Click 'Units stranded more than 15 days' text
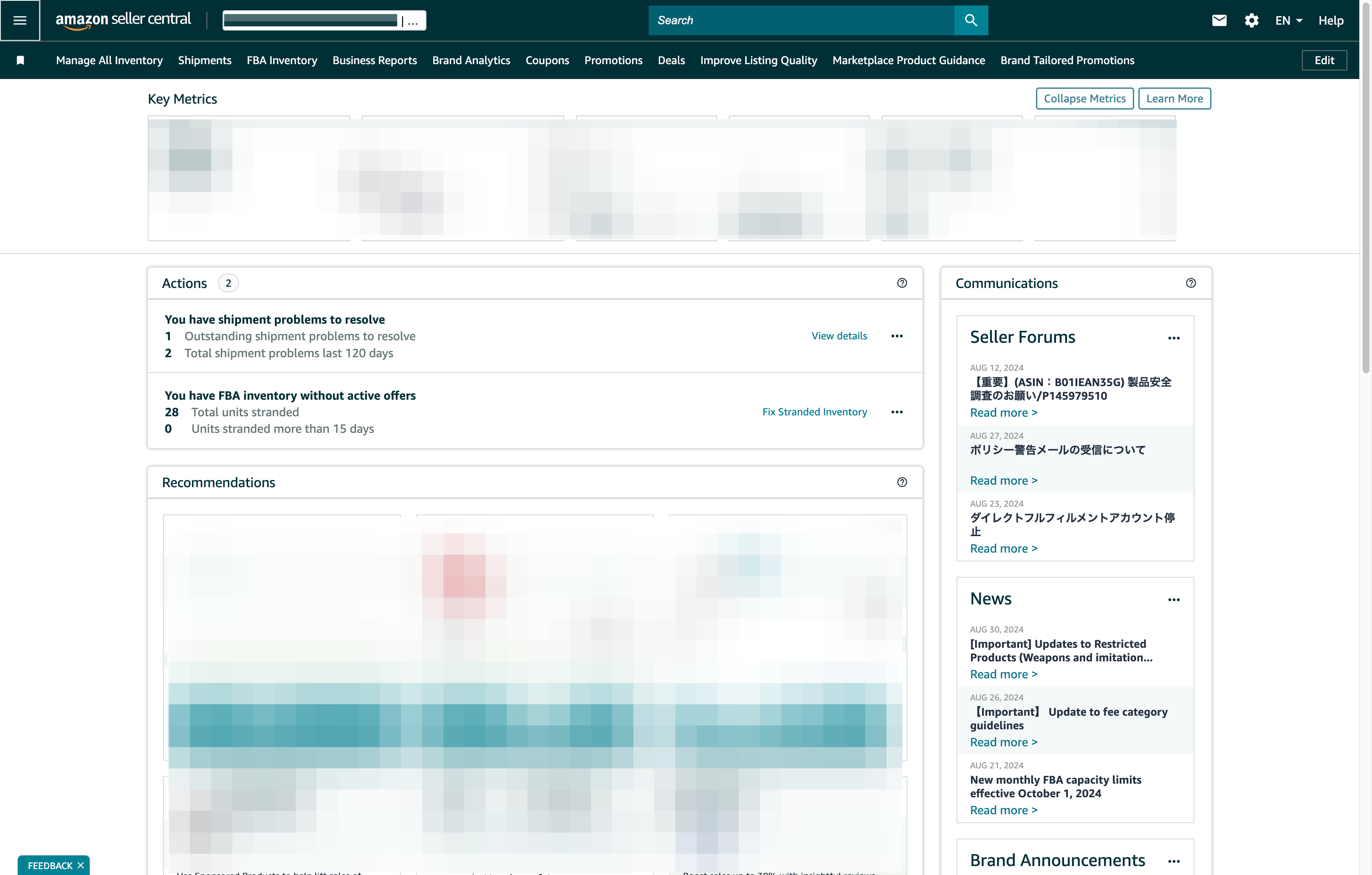Viewport: 1372px width, 875px height. pos(282,429)
